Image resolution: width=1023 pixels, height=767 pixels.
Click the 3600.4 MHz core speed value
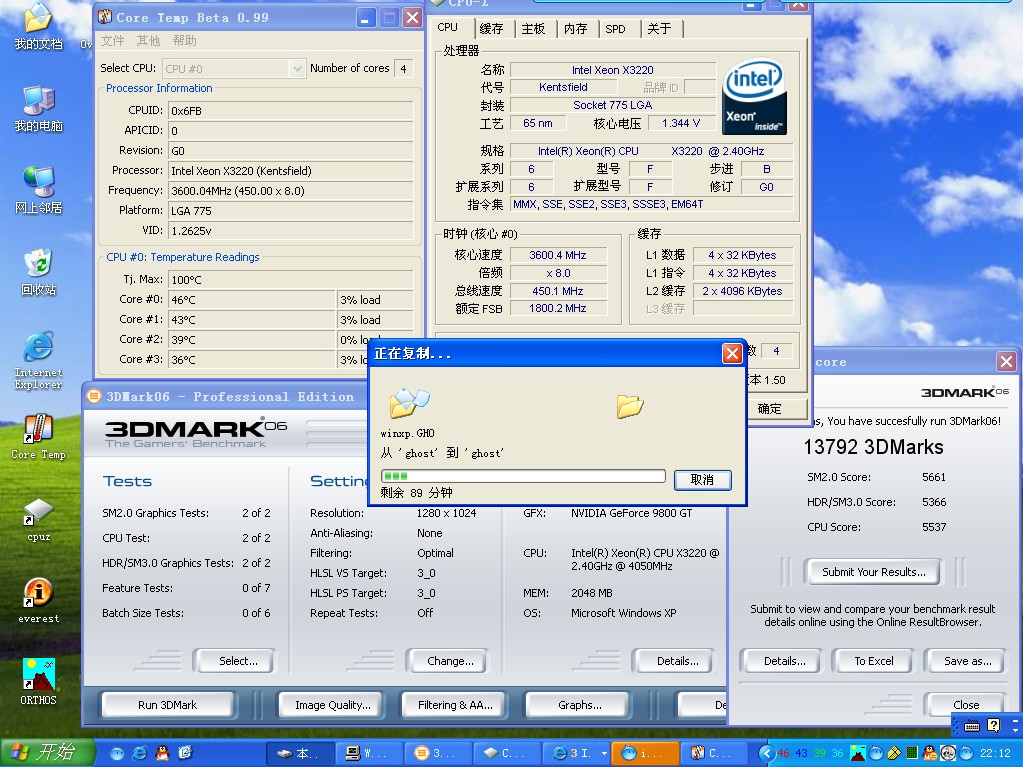tap(558, 255)
